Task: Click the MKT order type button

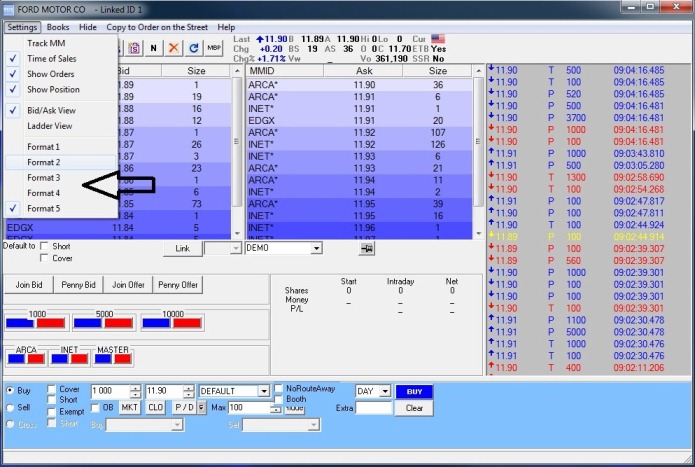Action: coord(129,407)
